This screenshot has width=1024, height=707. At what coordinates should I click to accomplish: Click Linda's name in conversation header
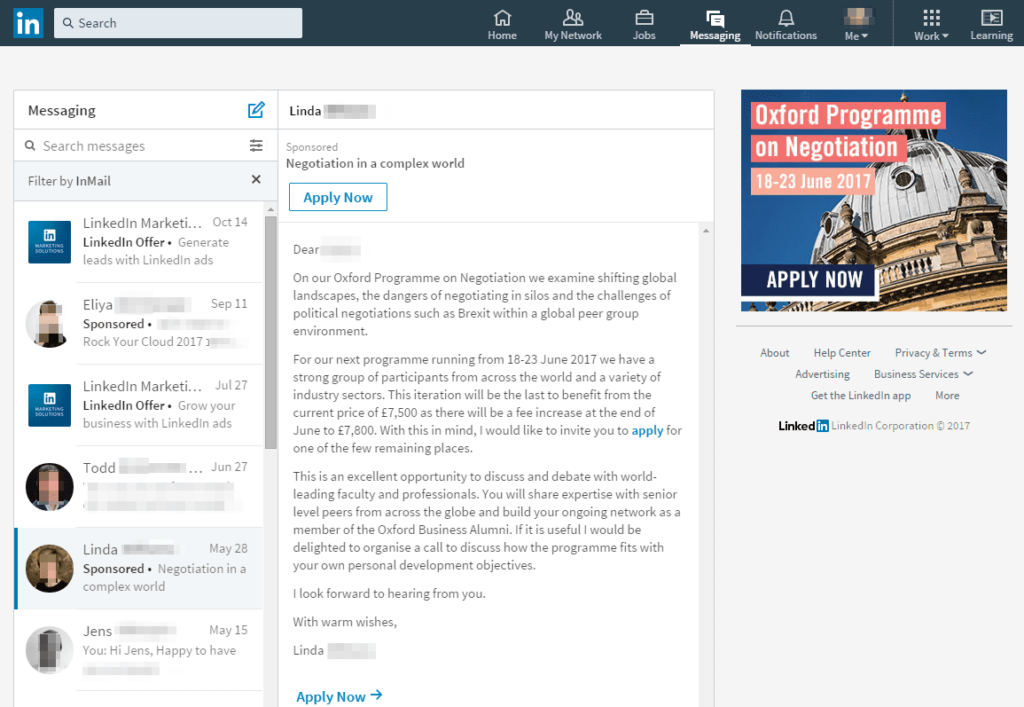[x=332, y=111]
